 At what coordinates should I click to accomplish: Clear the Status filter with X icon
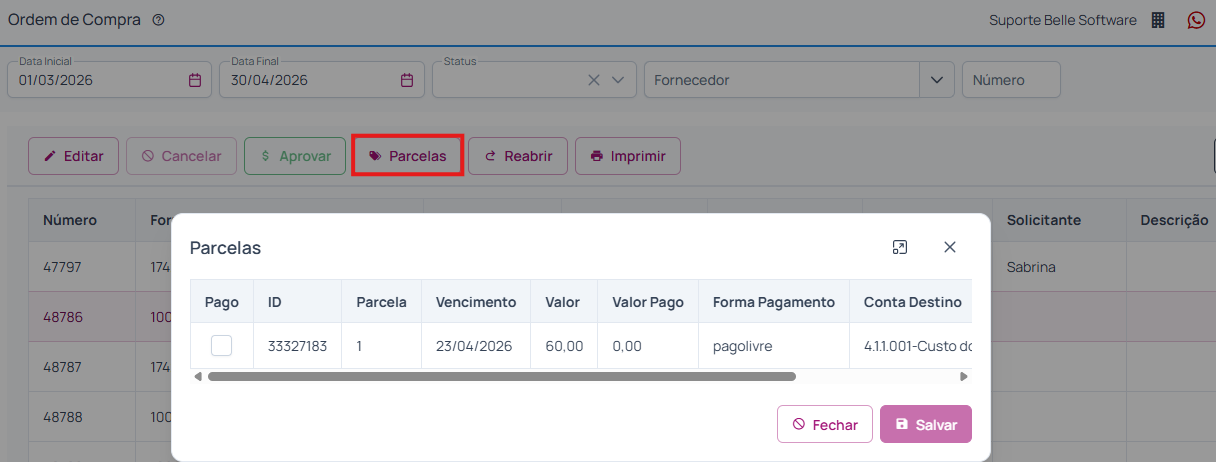click(594, 80)
